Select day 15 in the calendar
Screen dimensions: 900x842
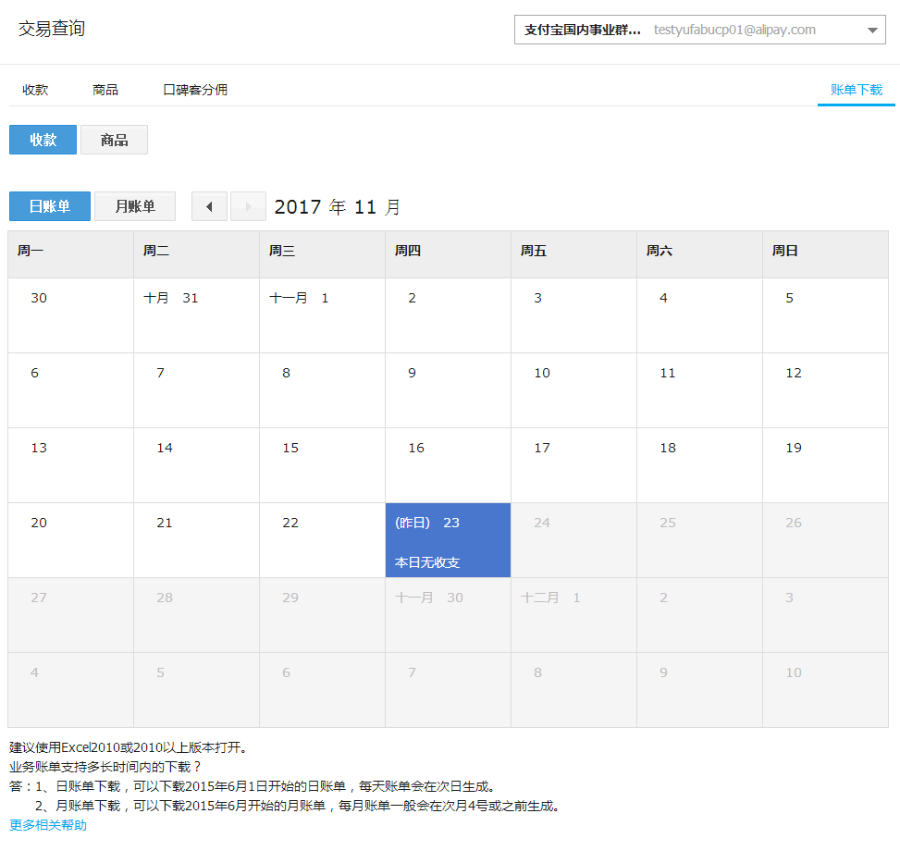pyautogui.click(x=322, y=465)
